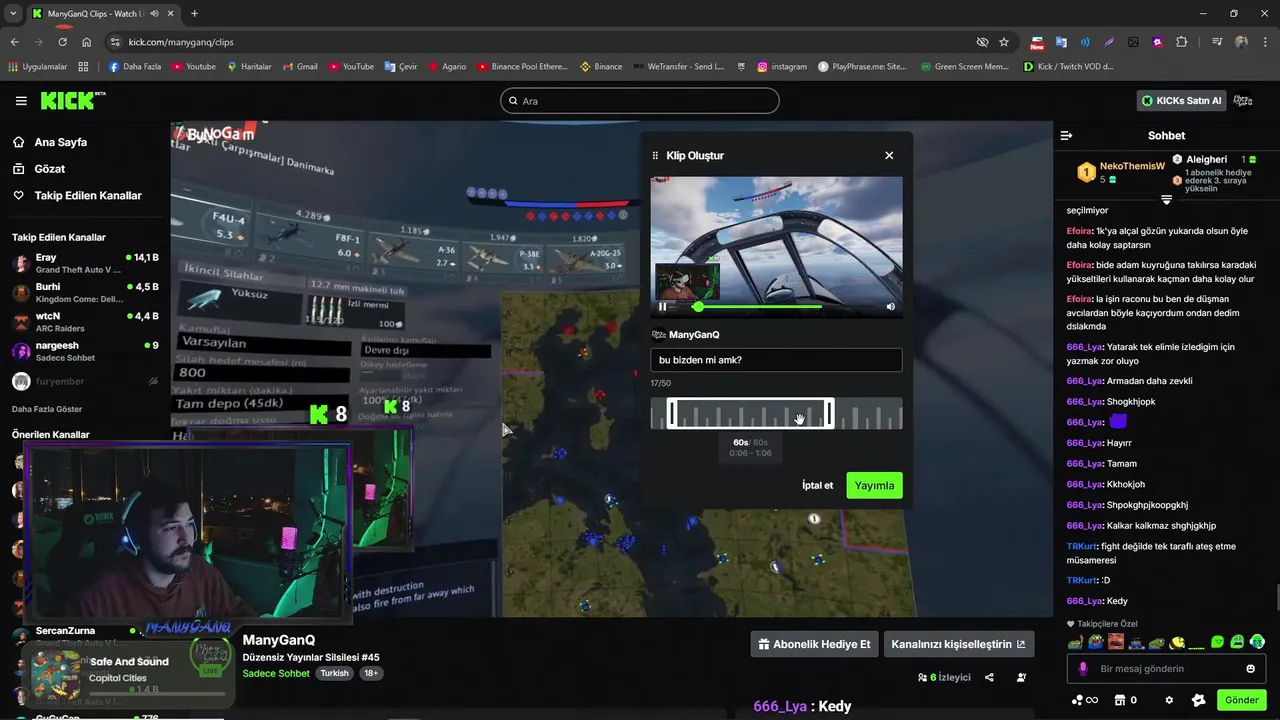
Task: Open Eray's channel in the followed list
Action: tap(85, 263)
